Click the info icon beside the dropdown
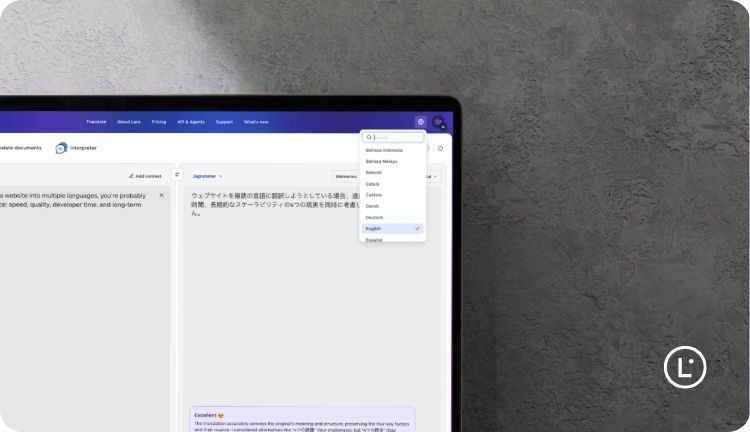The width and height of the screenshot is (750, 432). (440, 148)
